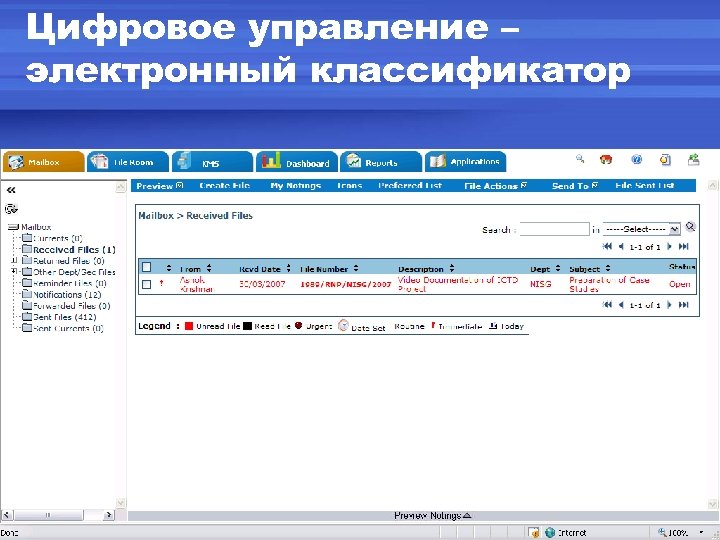Go to first page in upper pager
The image size is (720, 540).
607,247
